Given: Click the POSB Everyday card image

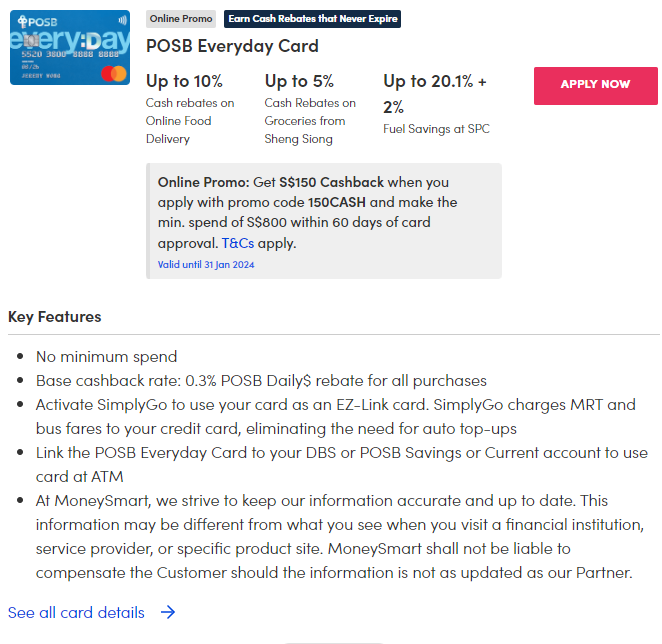Looking at the screenshot, I should 69,48.
